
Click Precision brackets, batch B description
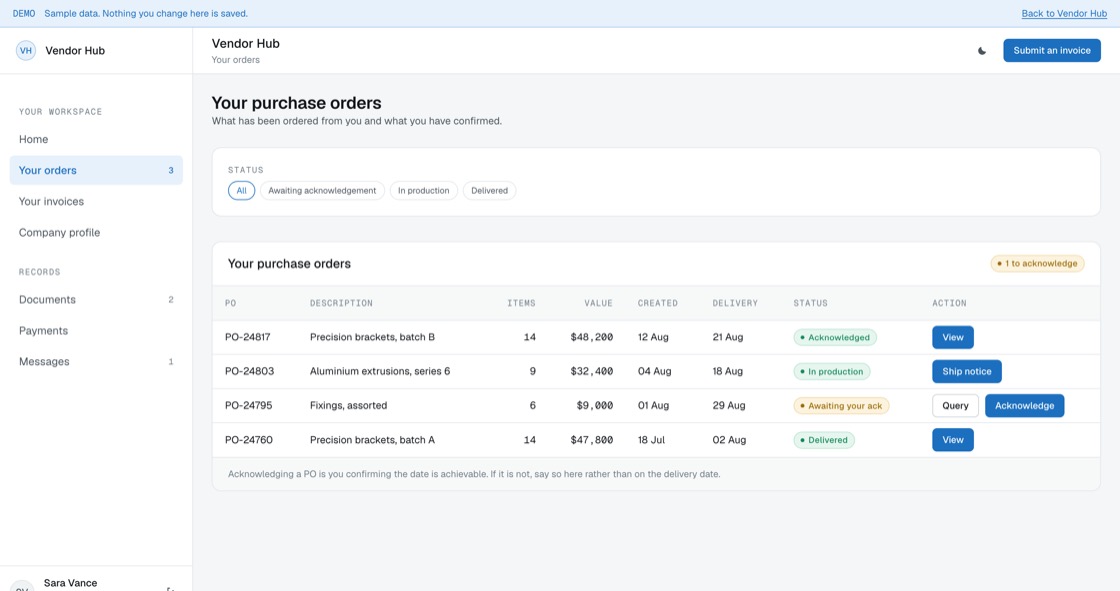pyautogui.click(x=372, y=337)
